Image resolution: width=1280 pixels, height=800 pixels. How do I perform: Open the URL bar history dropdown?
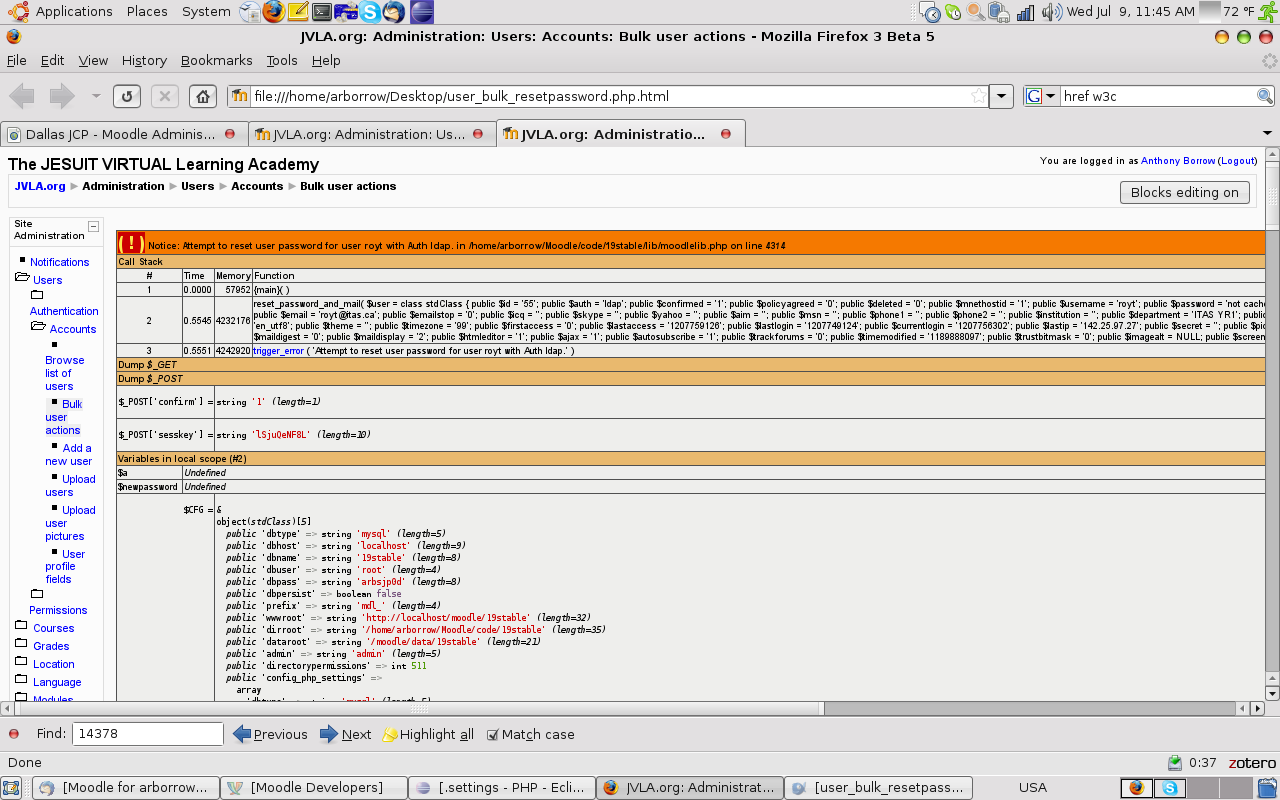(1001, 96)
